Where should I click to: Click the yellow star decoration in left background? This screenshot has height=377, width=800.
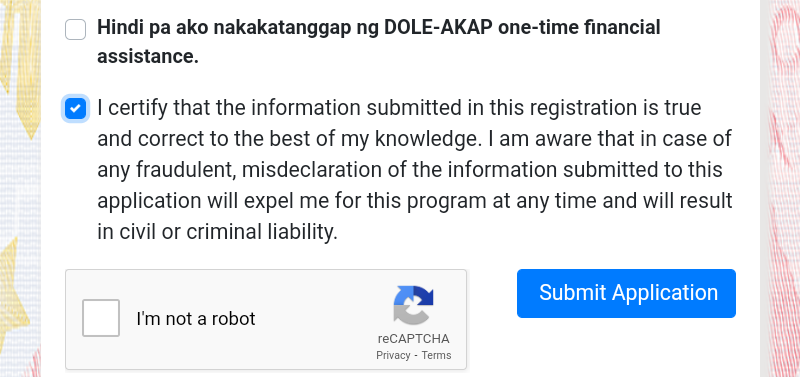pos(14,291)
